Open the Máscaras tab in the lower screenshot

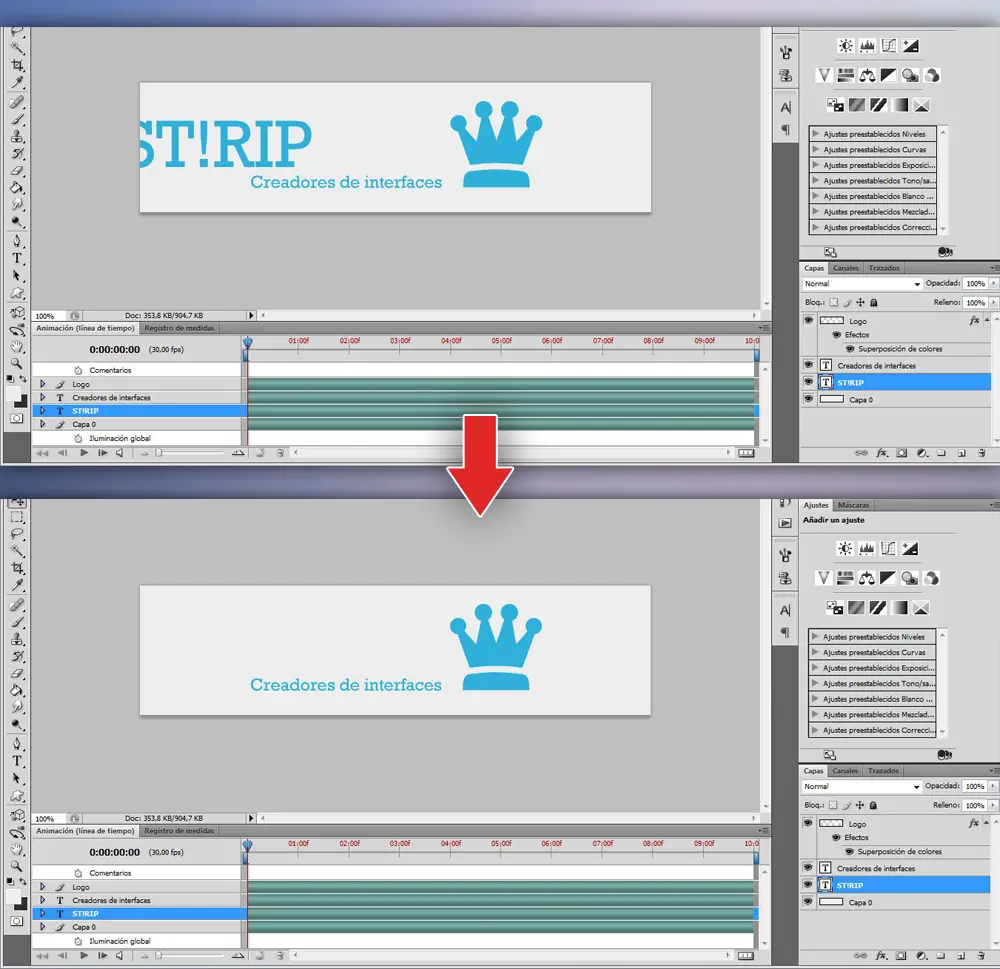[853, 505]
